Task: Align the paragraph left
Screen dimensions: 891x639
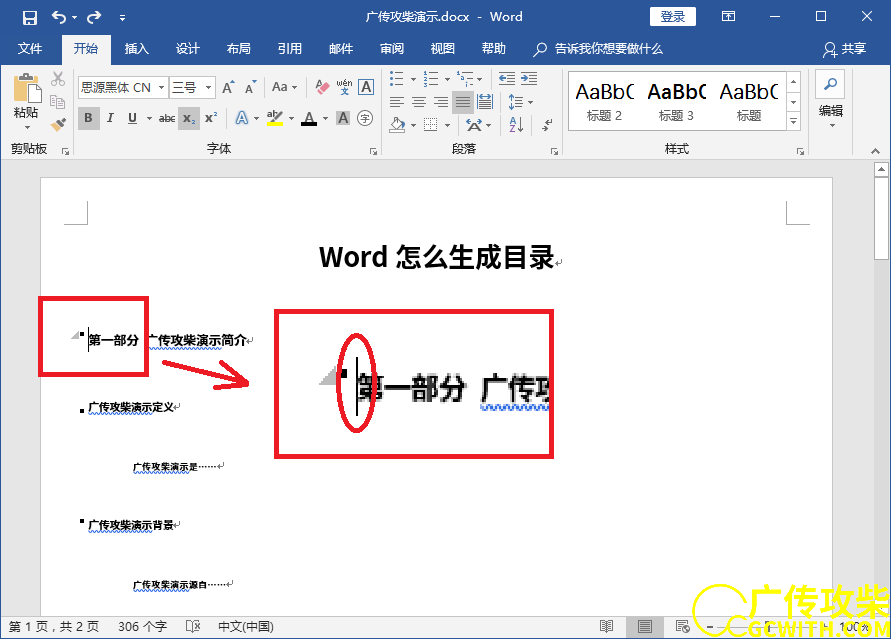Action: 397,102
